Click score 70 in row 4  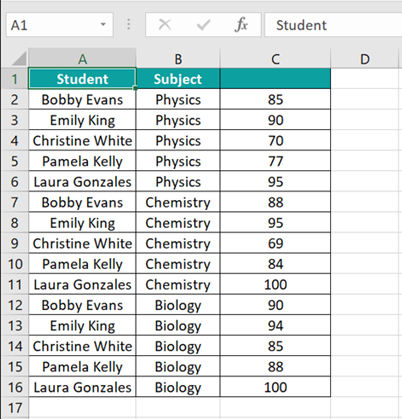click(x=275, y=141)
